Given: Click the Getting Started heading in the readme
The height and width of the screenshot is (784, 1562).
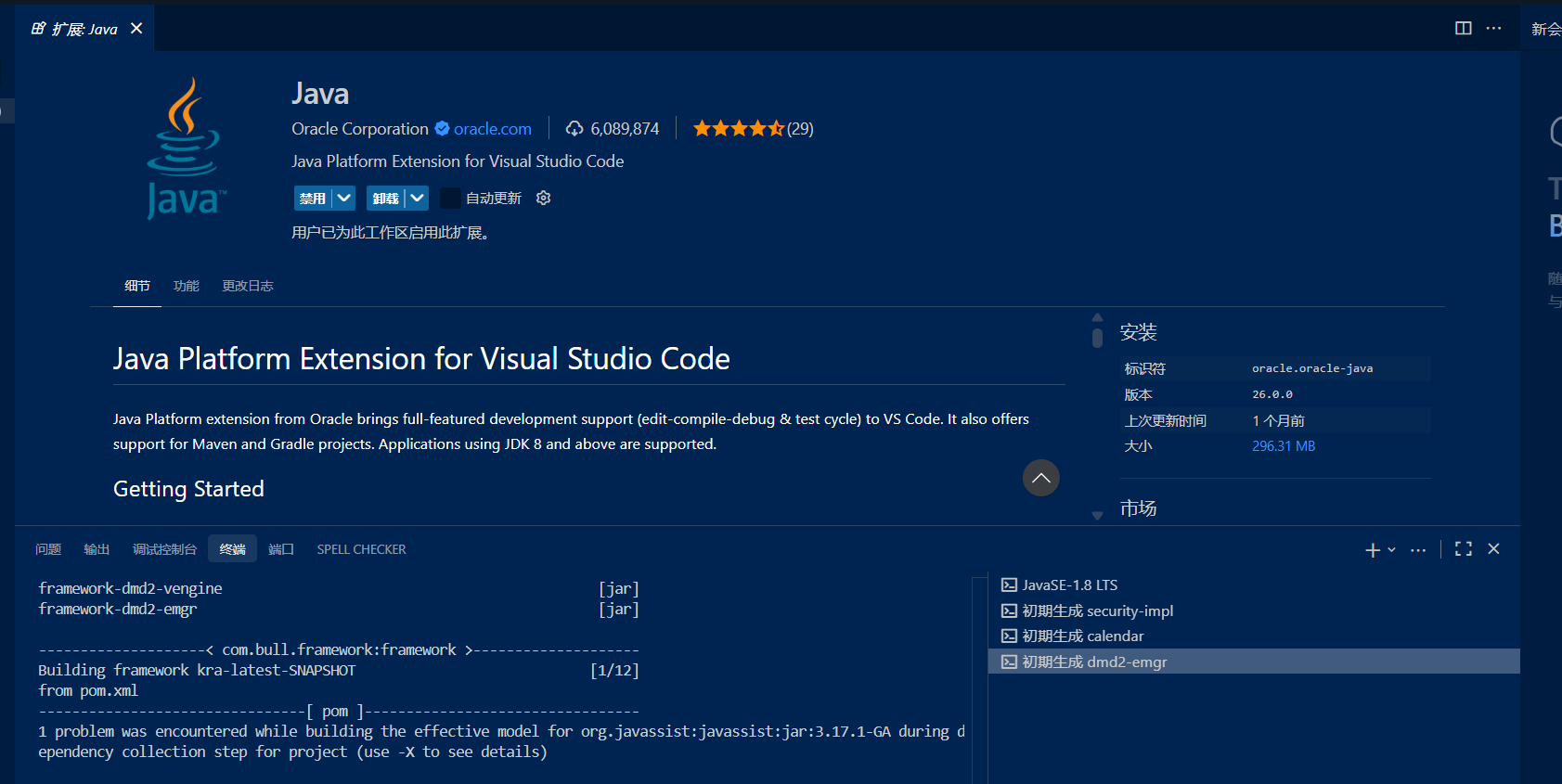Looking at the screenshot, I should click(188, 489).
